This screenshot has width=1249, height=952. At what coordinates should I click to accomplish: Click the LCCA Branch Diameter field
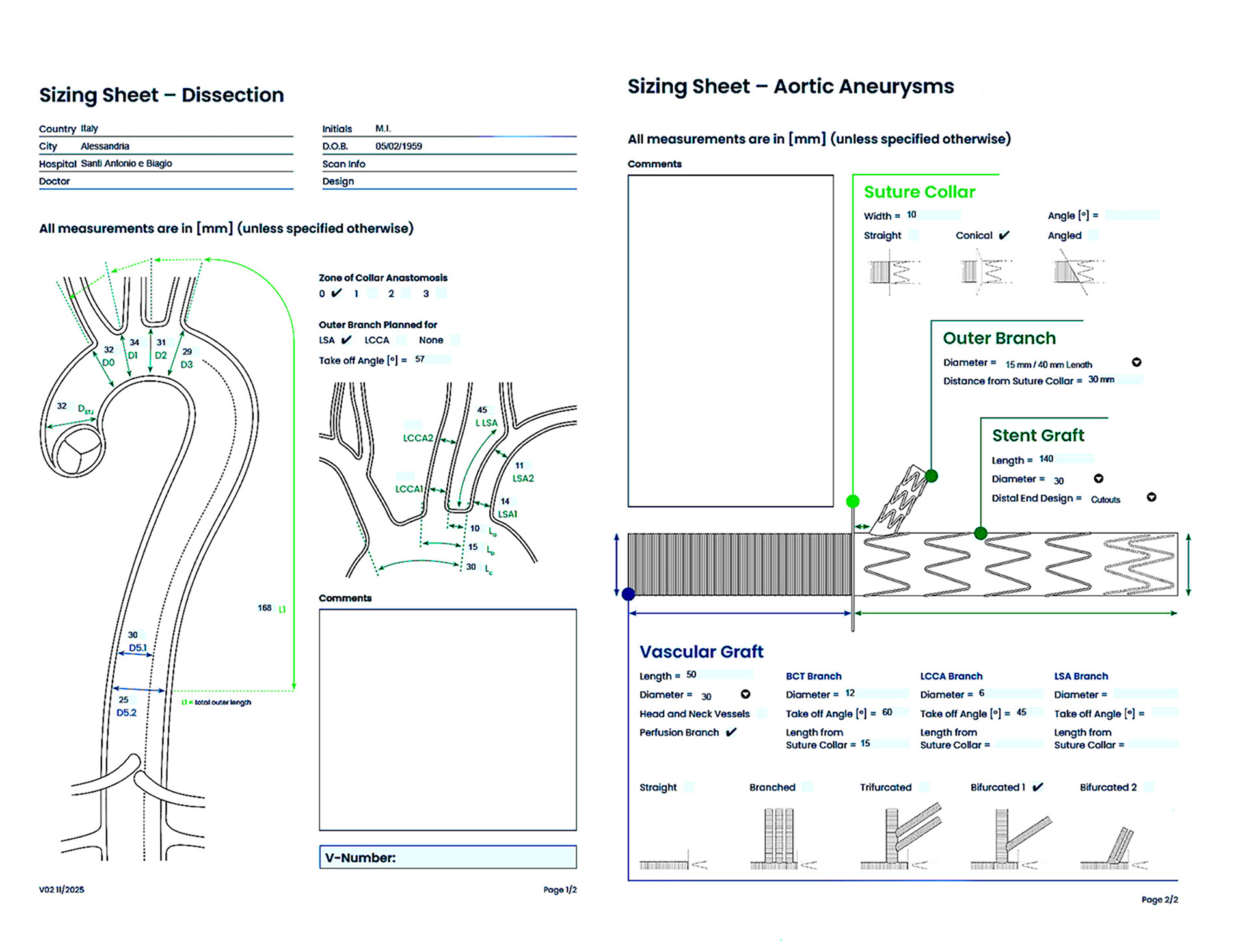tap(1010, 694)
